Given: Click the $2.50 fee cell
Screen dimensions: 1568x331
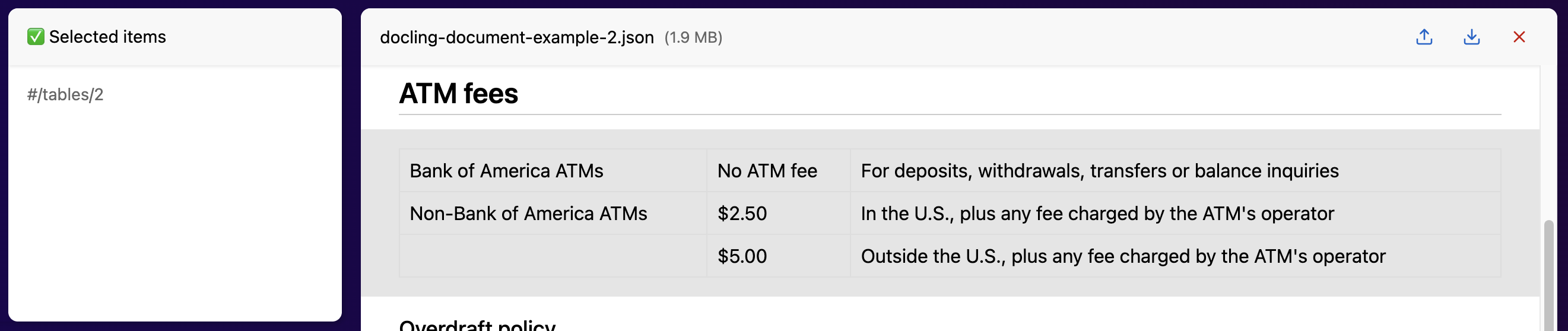Looking at the screenshot, I should point(778,213).
